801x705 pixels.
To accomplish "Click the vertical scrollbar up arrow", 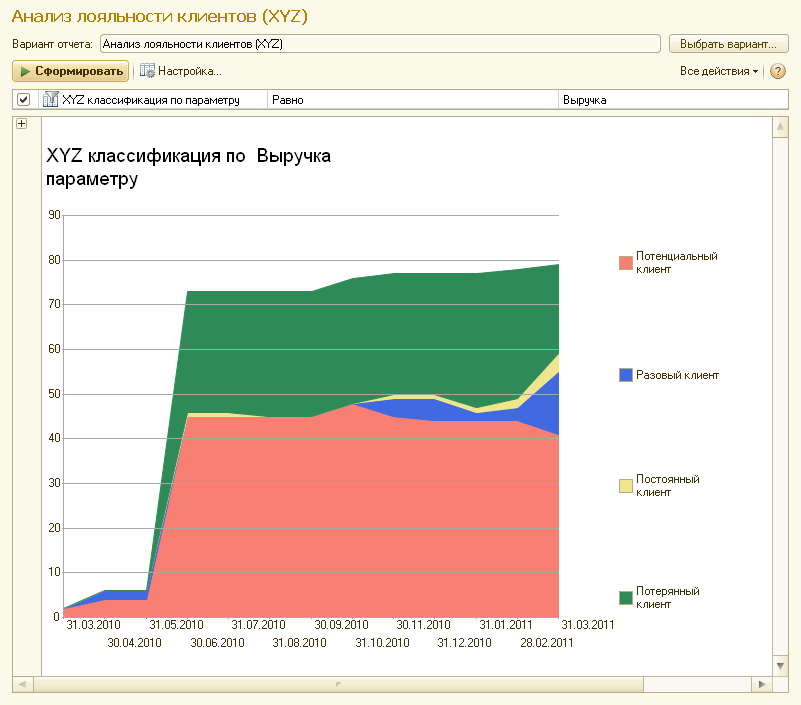I will point(780,127).
